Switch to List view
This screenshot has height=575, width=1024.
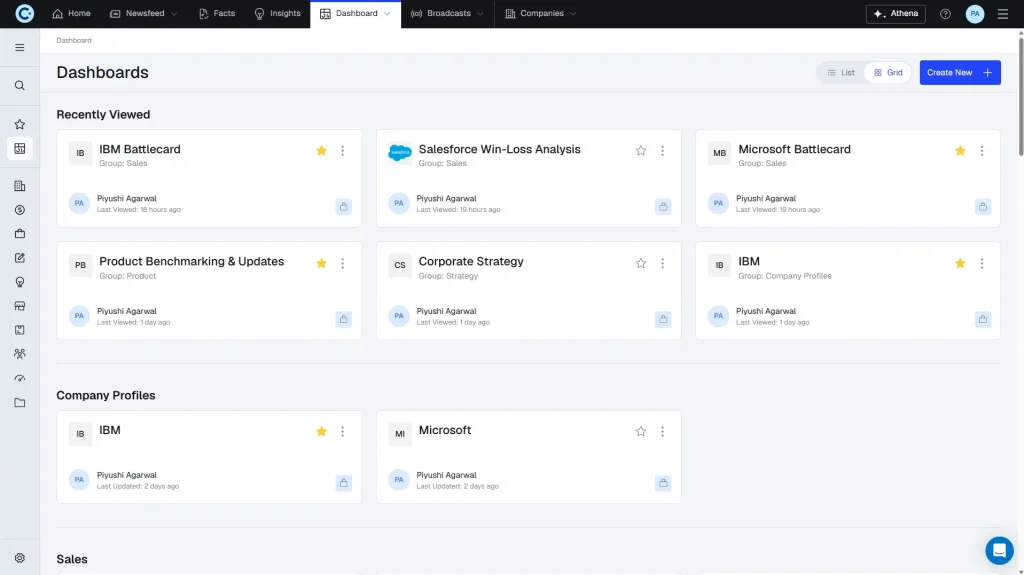click(x=841, y=73)
